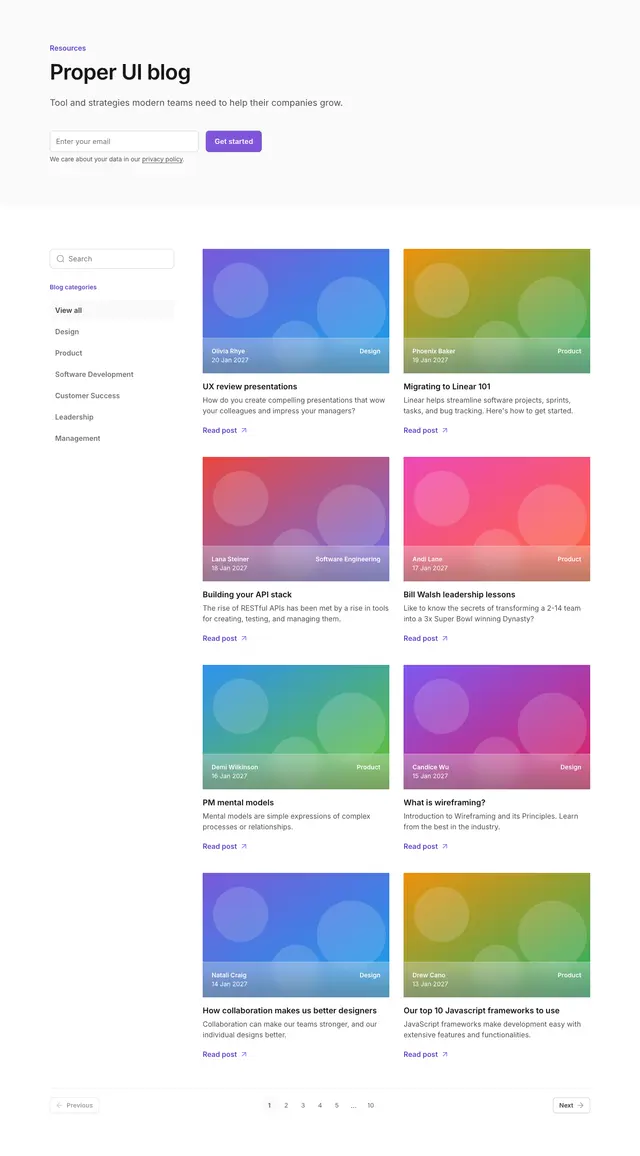
Task: Click the Product tag on Demi Wilkinson card
Action: tap(369, 767)
